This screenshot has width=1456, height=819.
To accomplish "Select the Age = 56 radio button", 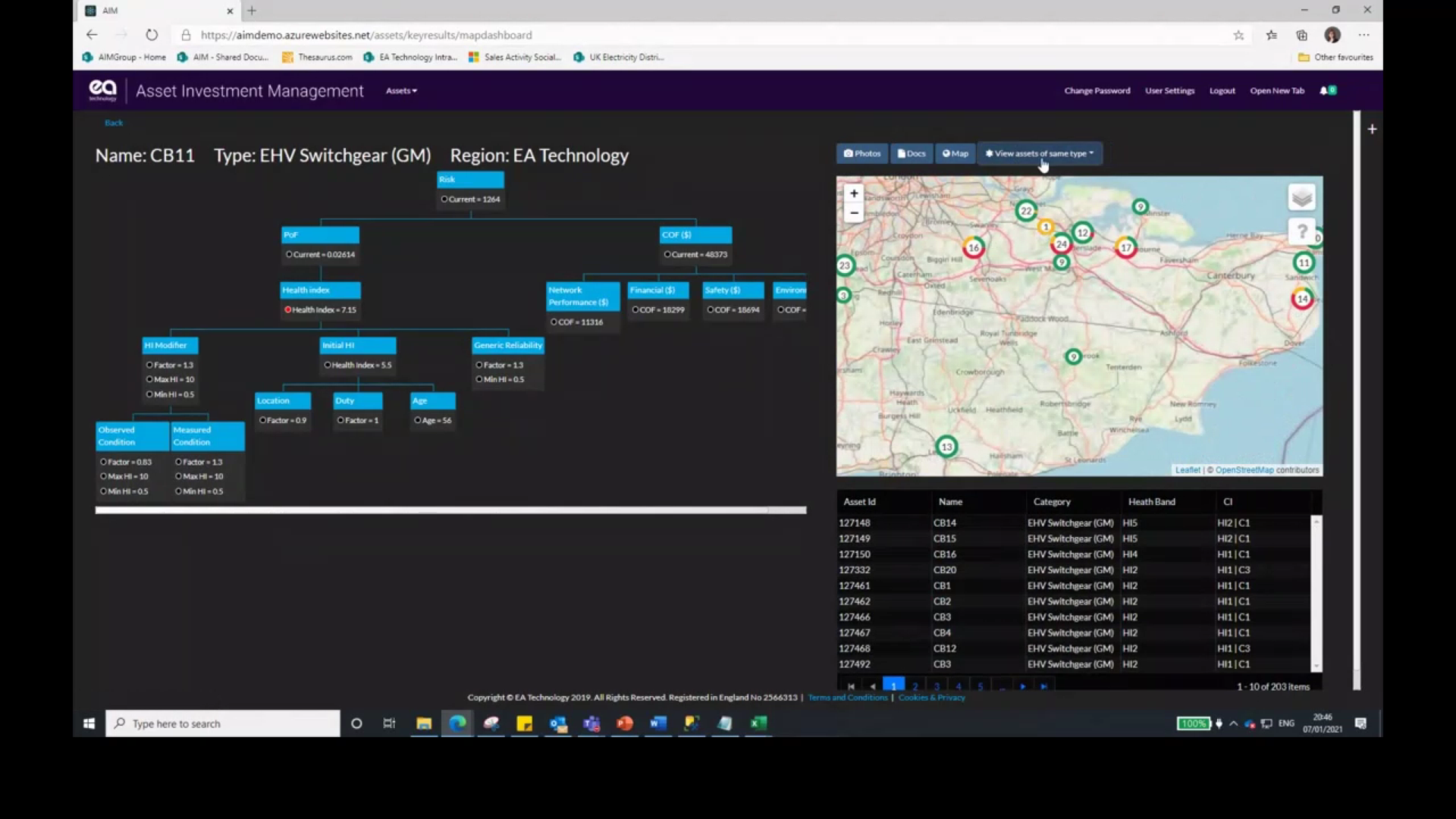I will coord(417,420).
